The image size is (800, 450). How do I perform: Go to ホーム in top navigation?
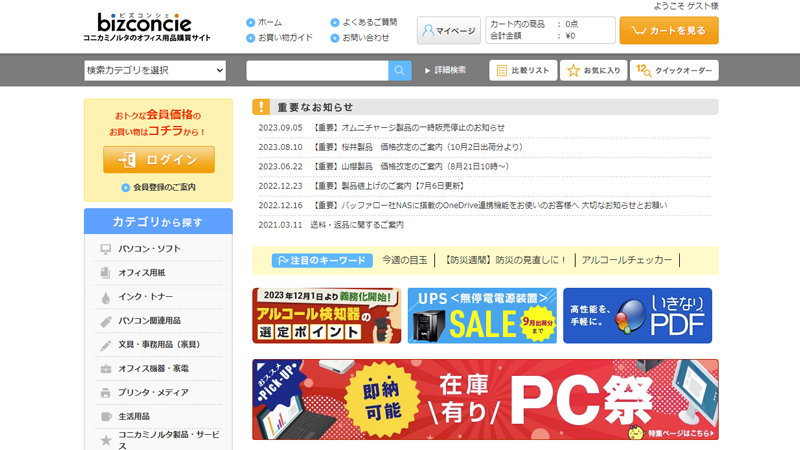click(x=268, y=22)
